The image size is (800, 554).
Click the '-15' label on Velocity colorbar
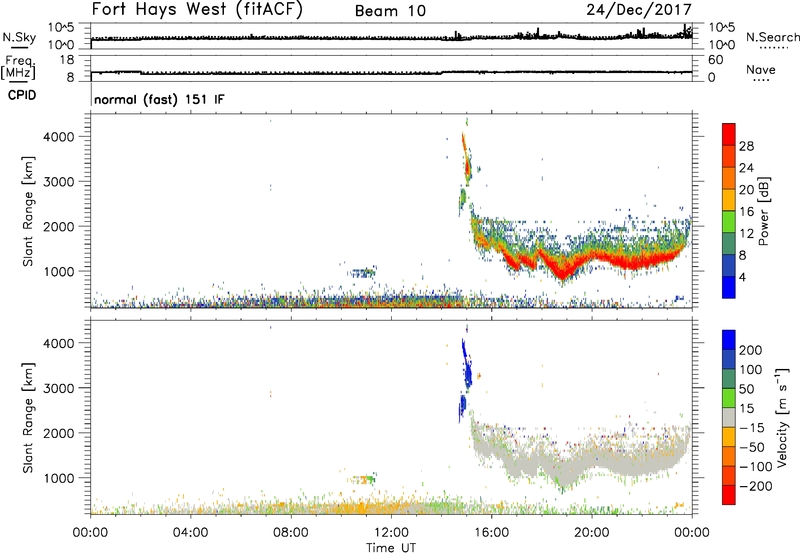pos(752,427)
